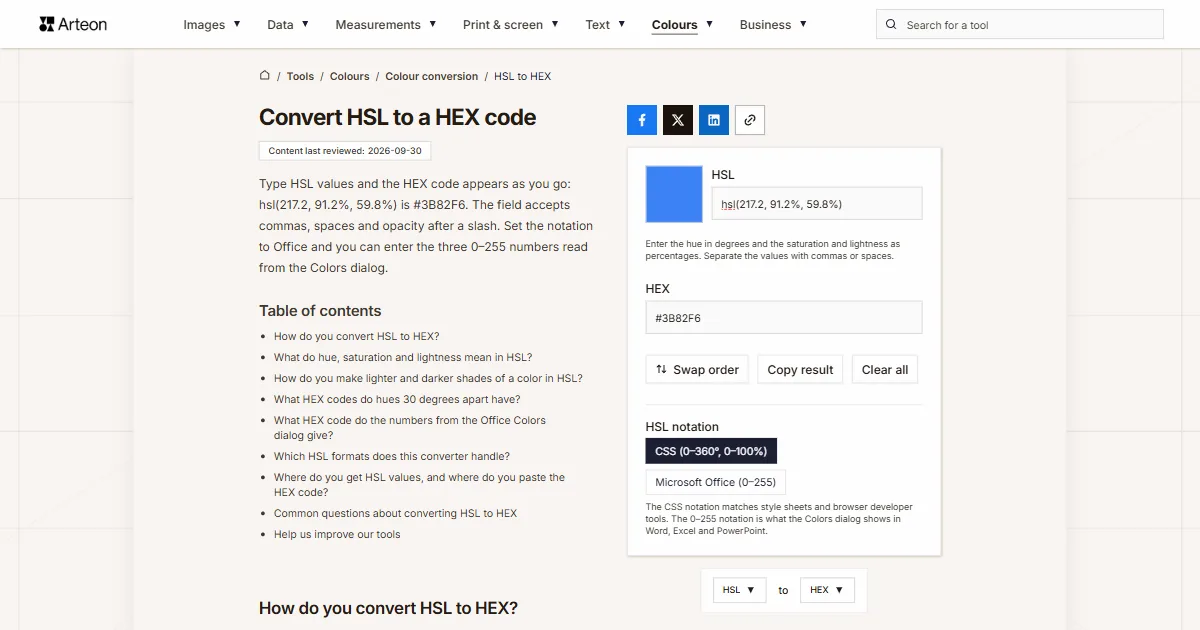Click the 'HSL notation' label
1200x630 pixels.
pyautogui.click(x=682, y=426)
